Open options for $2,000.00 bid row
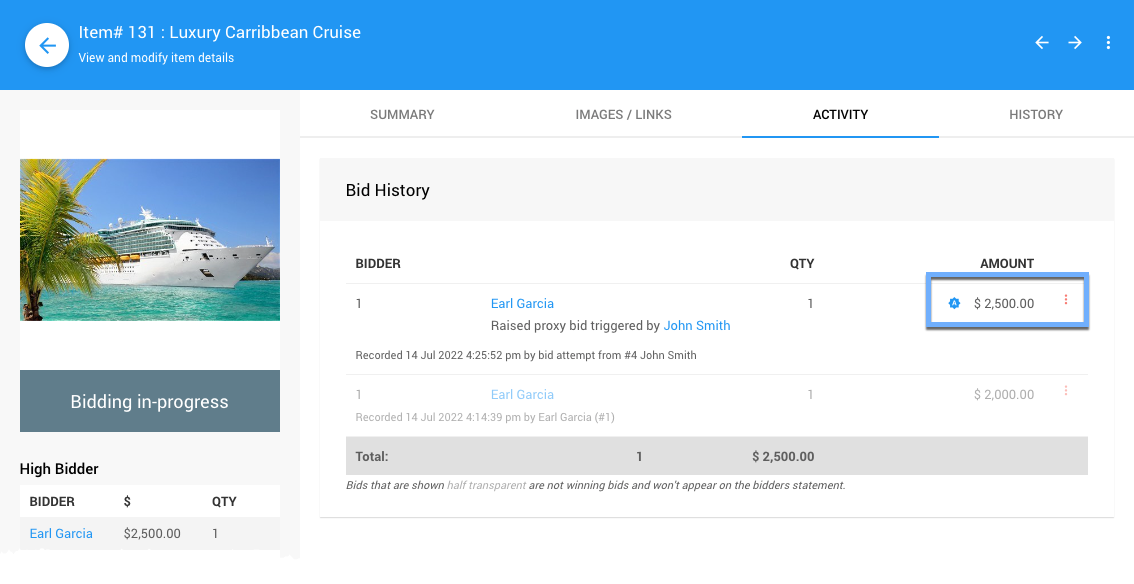This screenshot has height=584, width=1134. [1066, 391]
